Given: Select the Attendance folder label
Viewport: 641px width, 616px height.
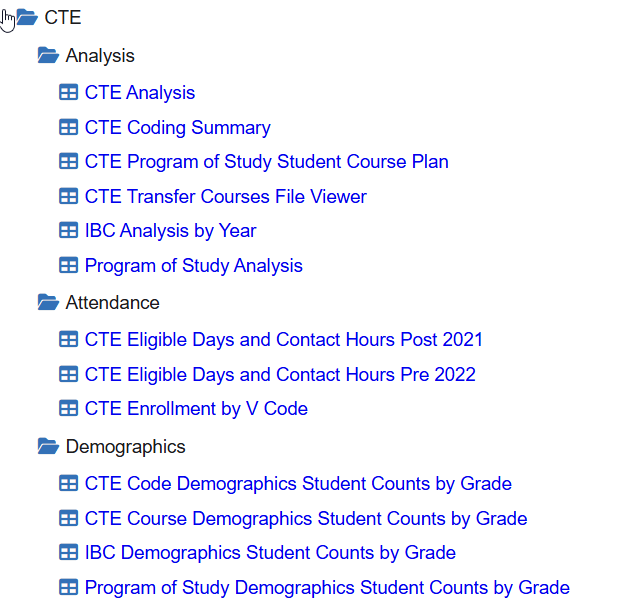Looking at the screenshot, I should pyautogui.click(x=112, y=303).
